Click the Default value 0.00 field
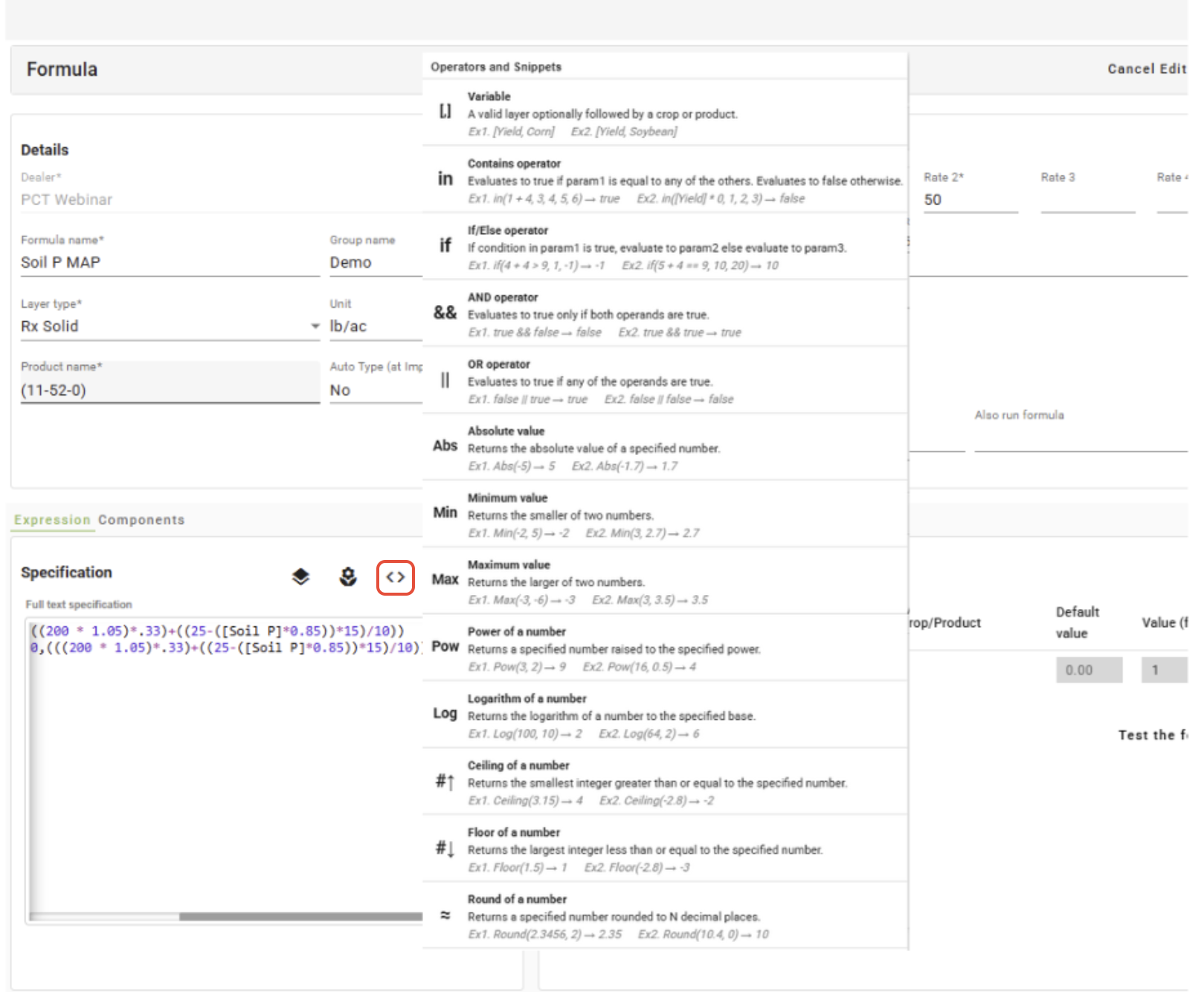The image size is (1204, 992). 1089,670
